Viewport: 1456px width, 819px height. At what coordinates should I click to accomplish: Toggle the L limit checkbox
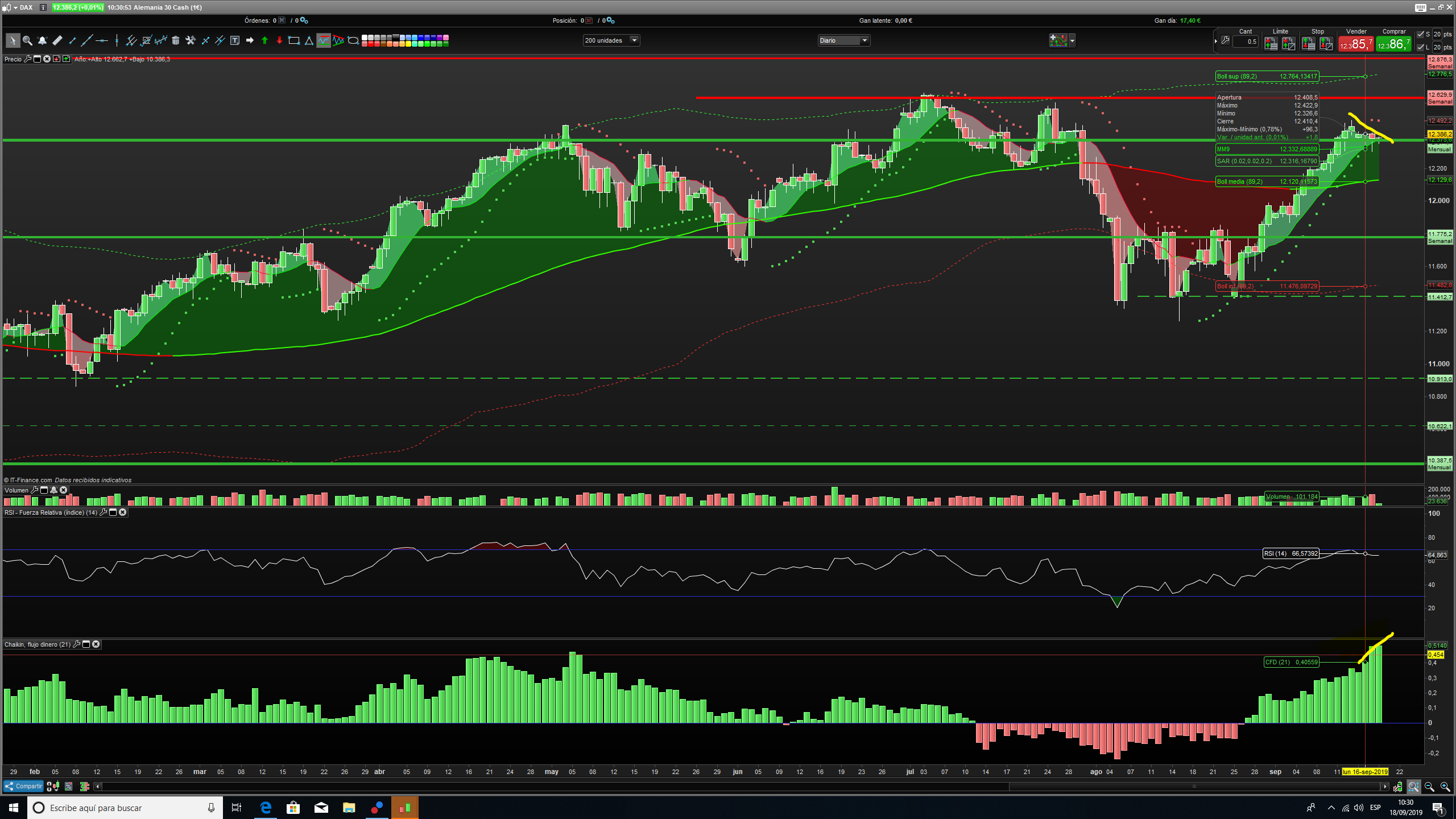pos(1421,47)
